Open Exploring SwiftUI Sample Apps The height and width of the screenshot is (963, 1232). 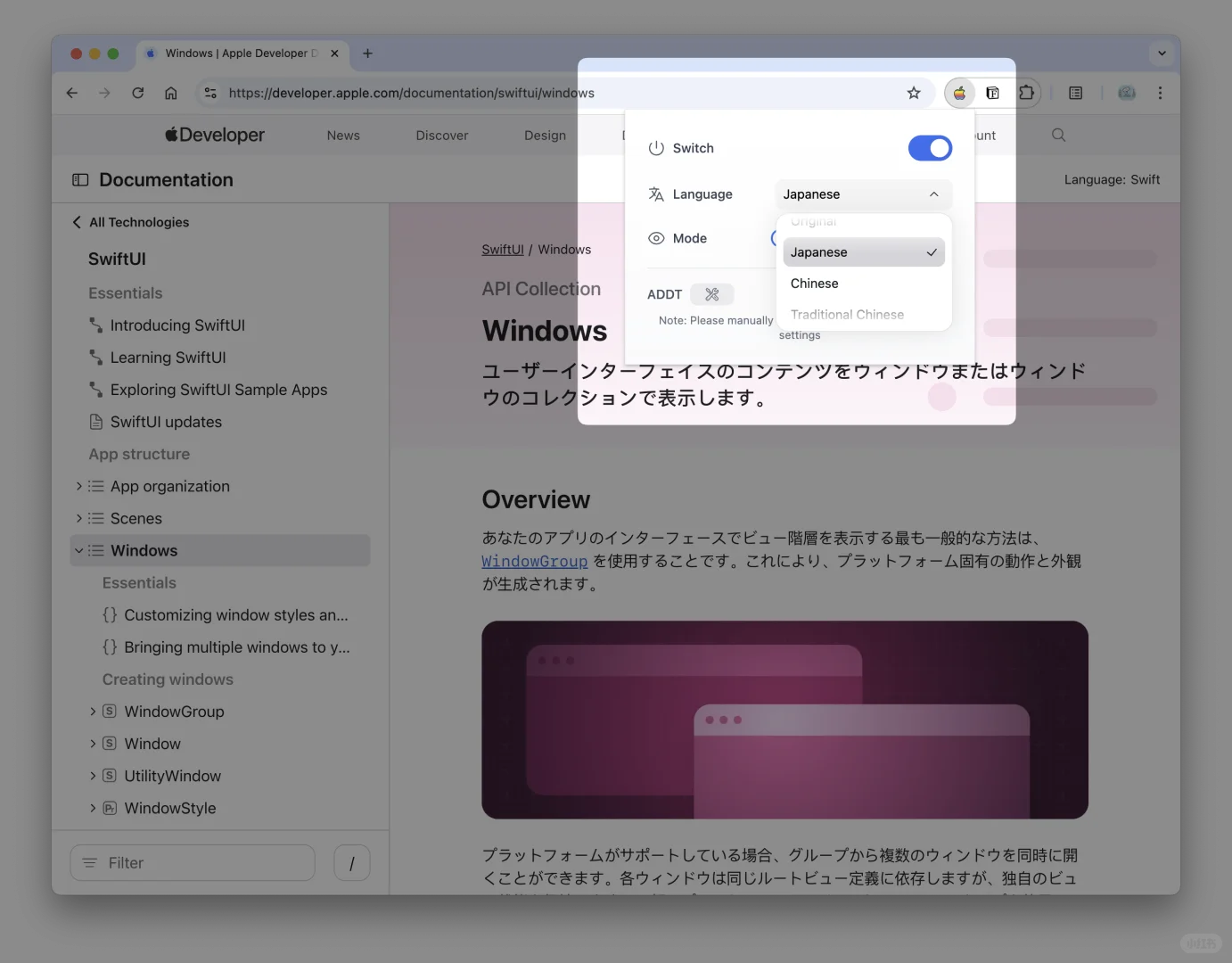click(218, 390)
